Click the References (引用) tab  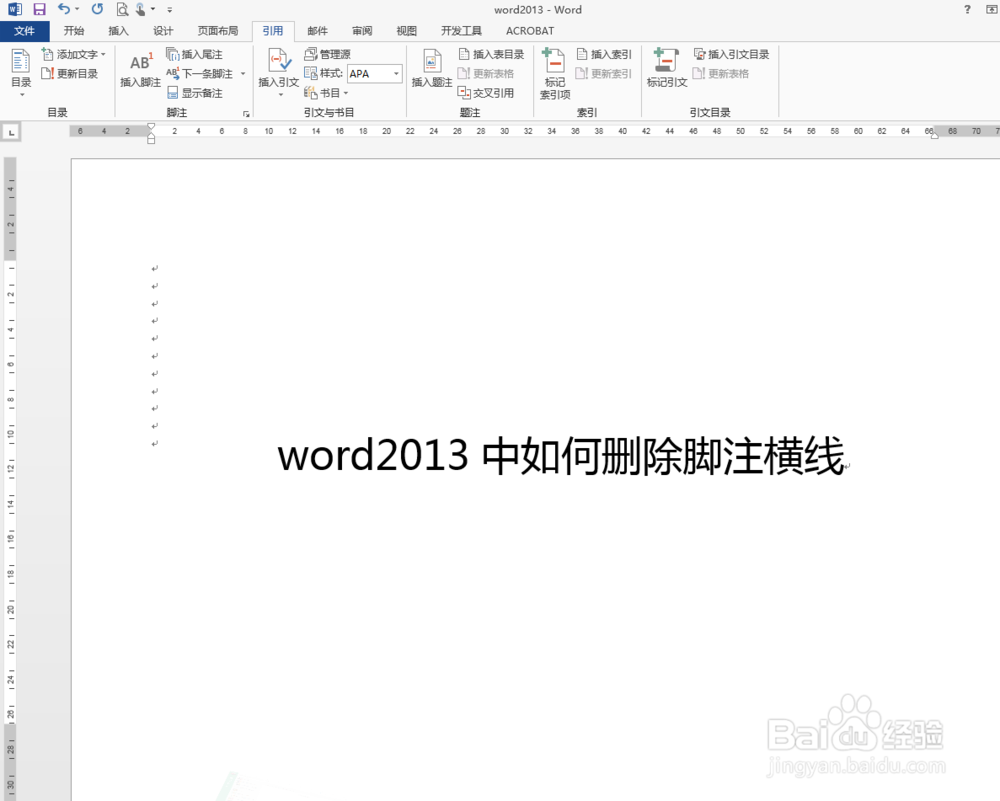click(273, 31)
